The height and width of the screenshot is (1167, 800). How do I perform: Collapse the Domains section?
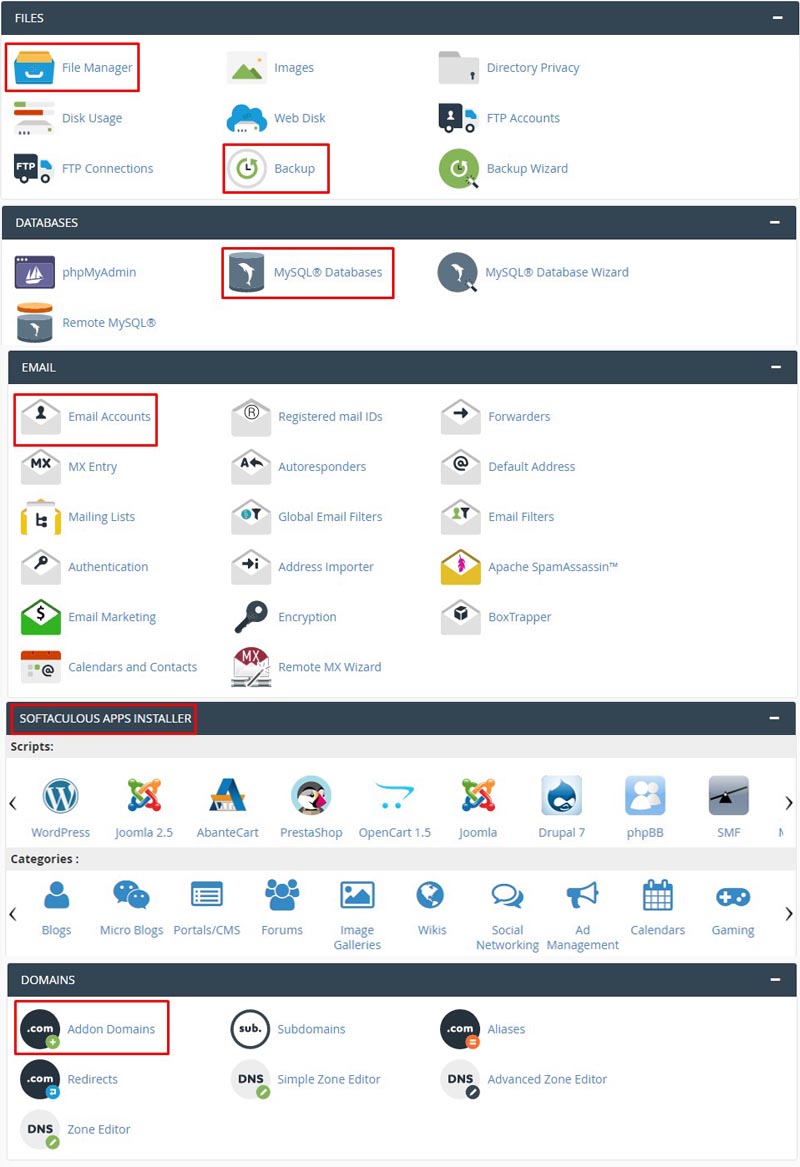coord(776,980)
